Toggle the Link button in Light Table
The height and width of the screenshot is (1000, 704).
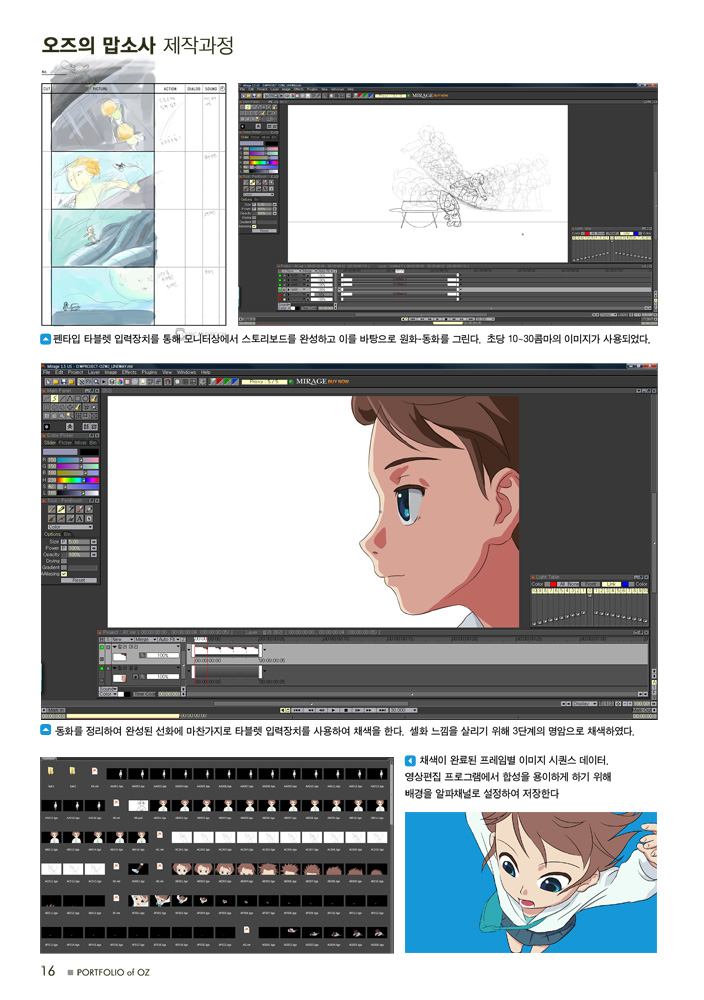(612, 584)
